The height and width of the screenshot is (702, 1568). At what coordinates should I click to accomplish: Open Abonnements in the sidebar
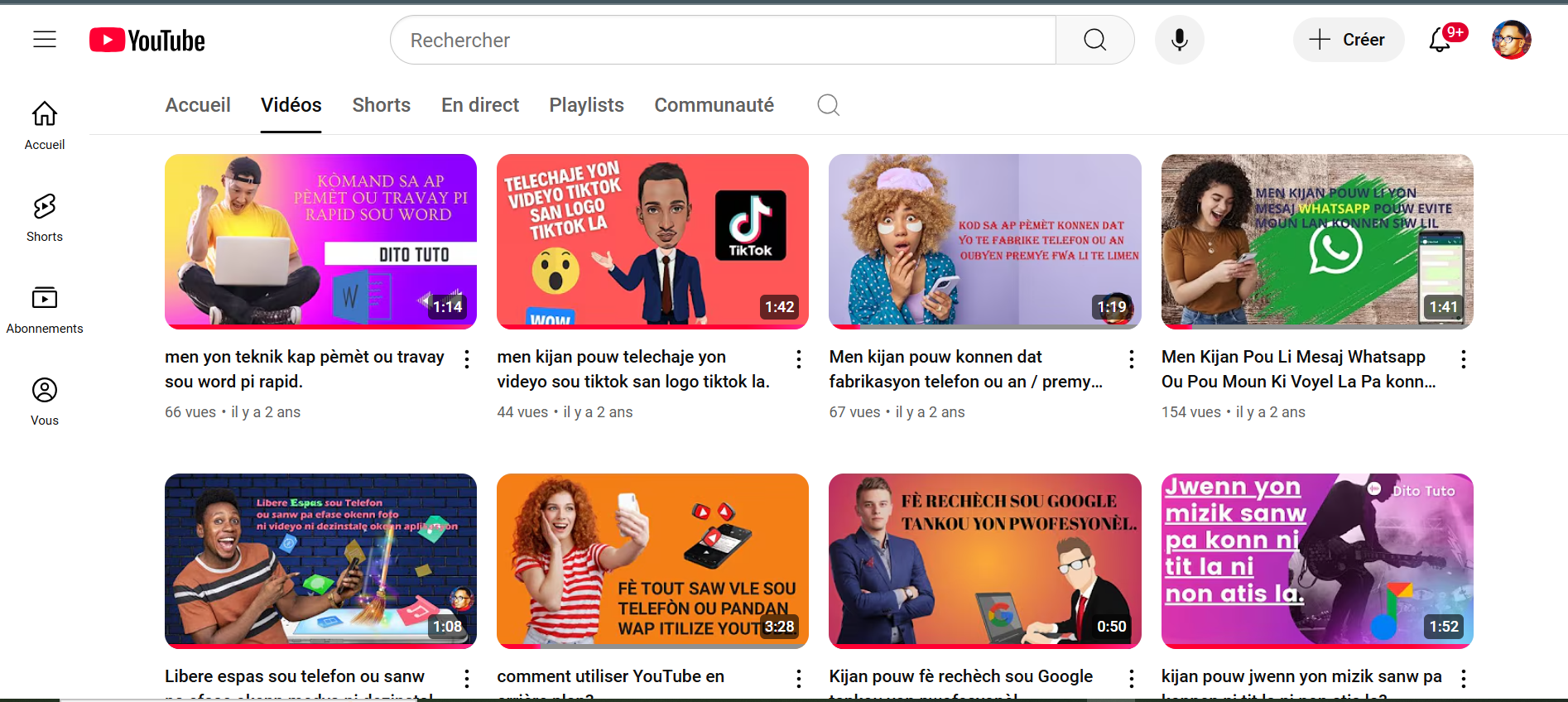pos(45,310)
